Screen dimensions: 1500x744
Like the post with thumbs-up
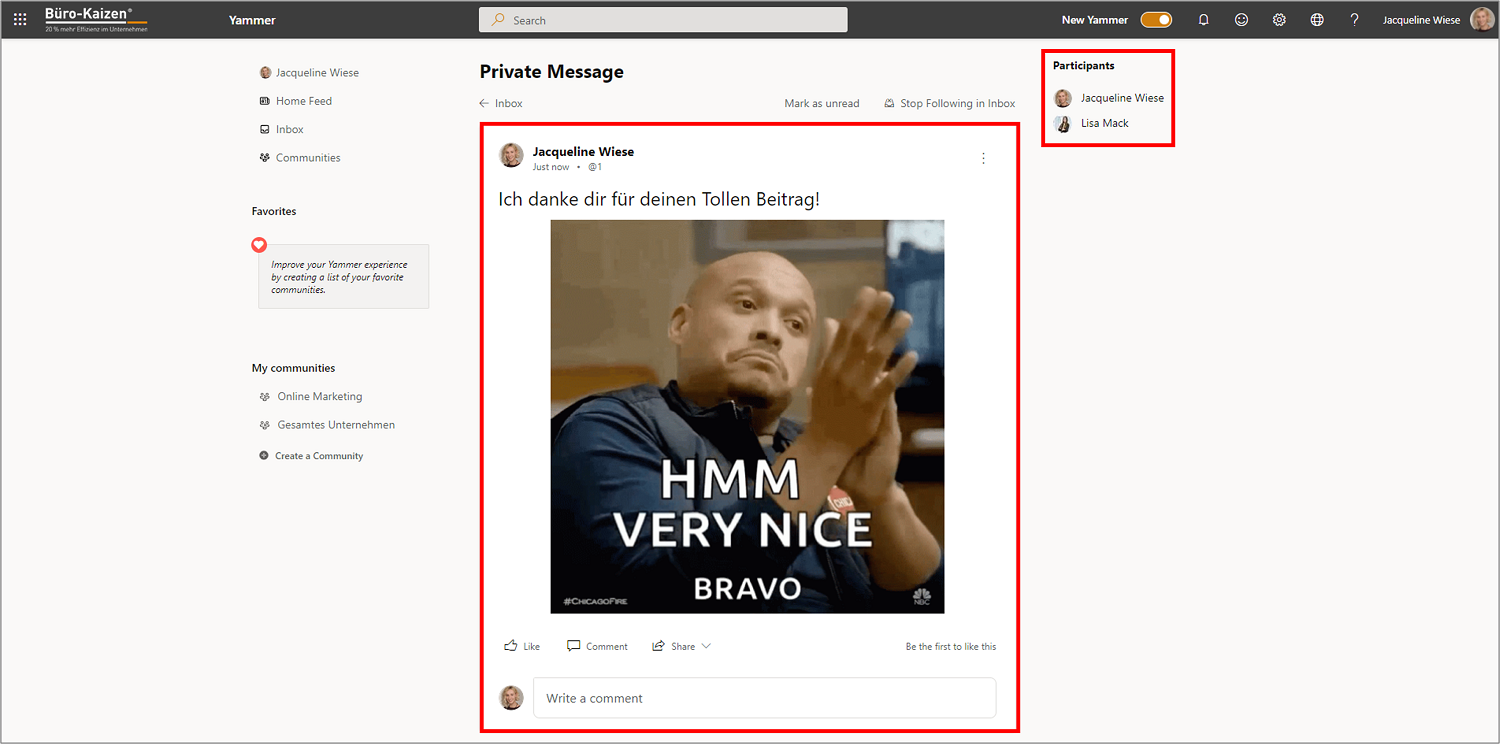pos(522,646)
